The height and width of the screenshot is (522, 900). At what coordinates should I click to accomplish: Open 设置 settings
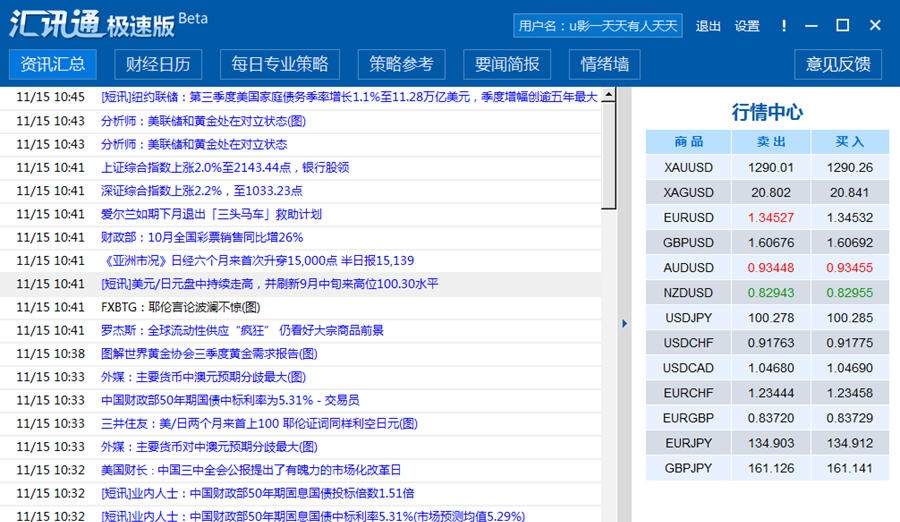click(747, 26)
